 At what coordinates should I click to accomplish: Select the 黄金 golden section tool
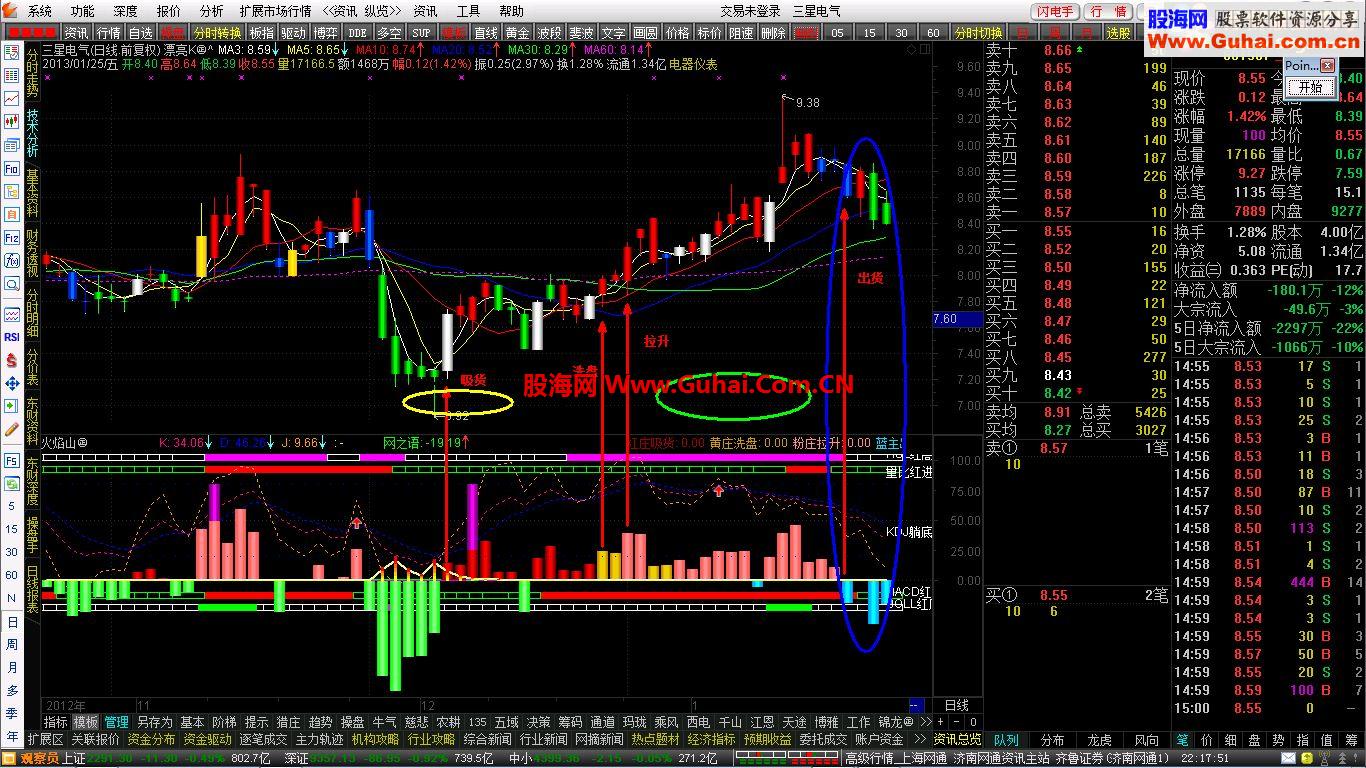(517, 32)
